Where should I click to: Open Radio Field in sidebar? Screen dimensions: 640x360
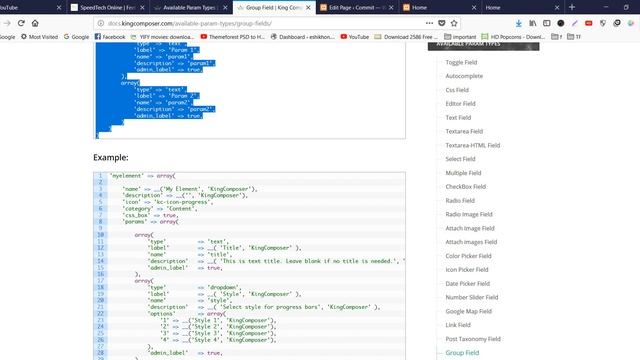[460, 200]
